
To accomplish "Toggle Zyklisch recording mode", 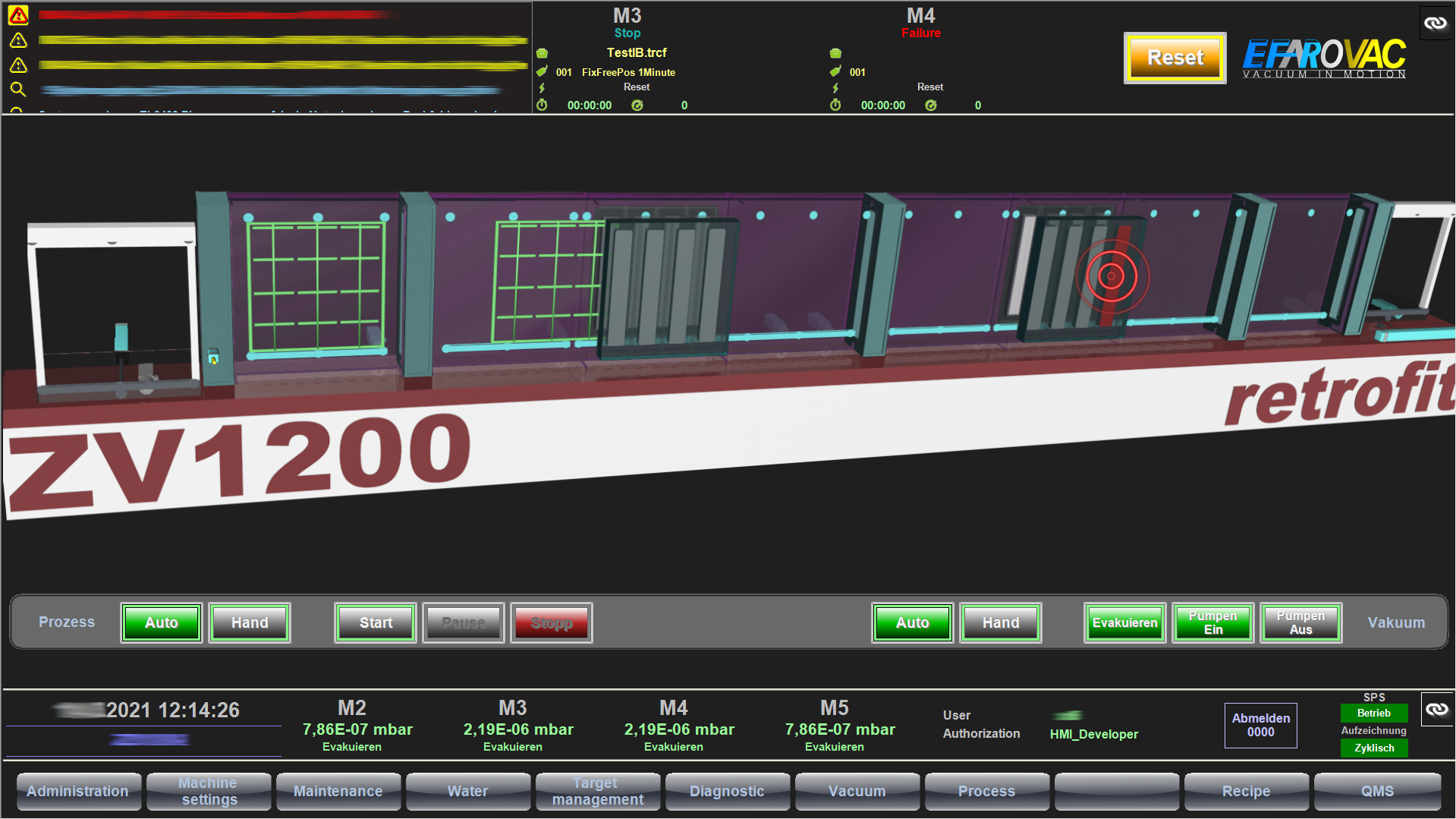I will click(x=1373, y=748).
